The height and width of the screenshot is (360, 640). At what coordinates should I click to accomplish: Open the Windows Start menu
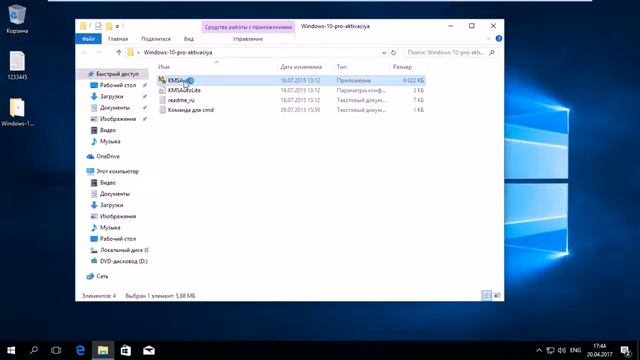pos(11,350)
